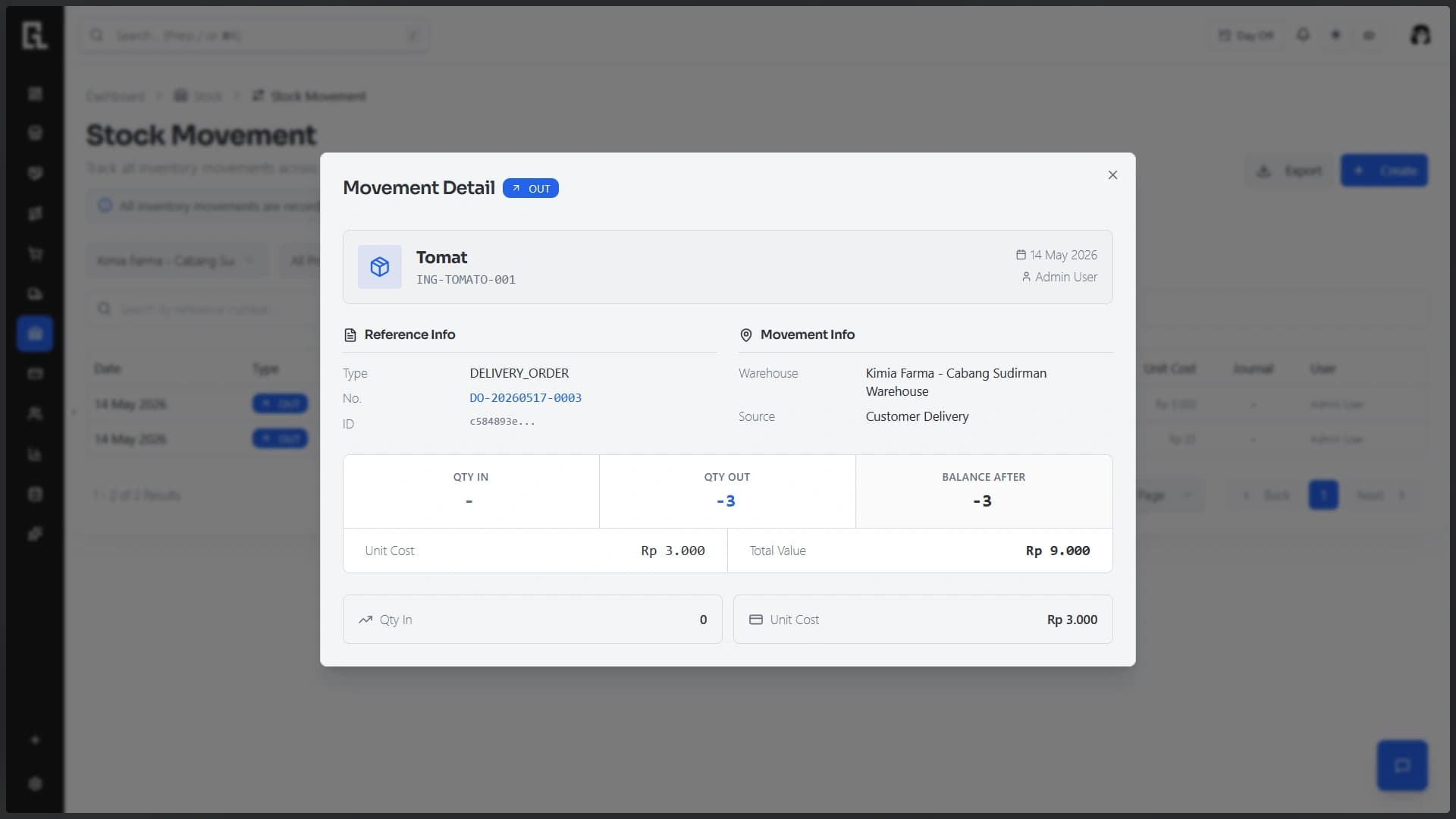Screen dimensions: 1456x819
Task: Open the settings icon at sidebar bottom
Action: click(x=35, y=783)
